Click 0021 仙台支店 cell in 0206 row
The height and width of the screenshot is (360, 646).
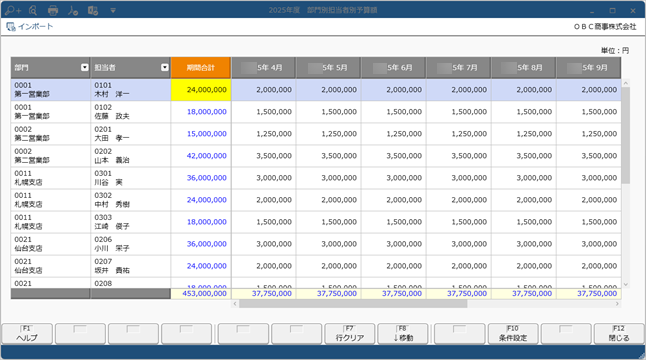point(50,244)
